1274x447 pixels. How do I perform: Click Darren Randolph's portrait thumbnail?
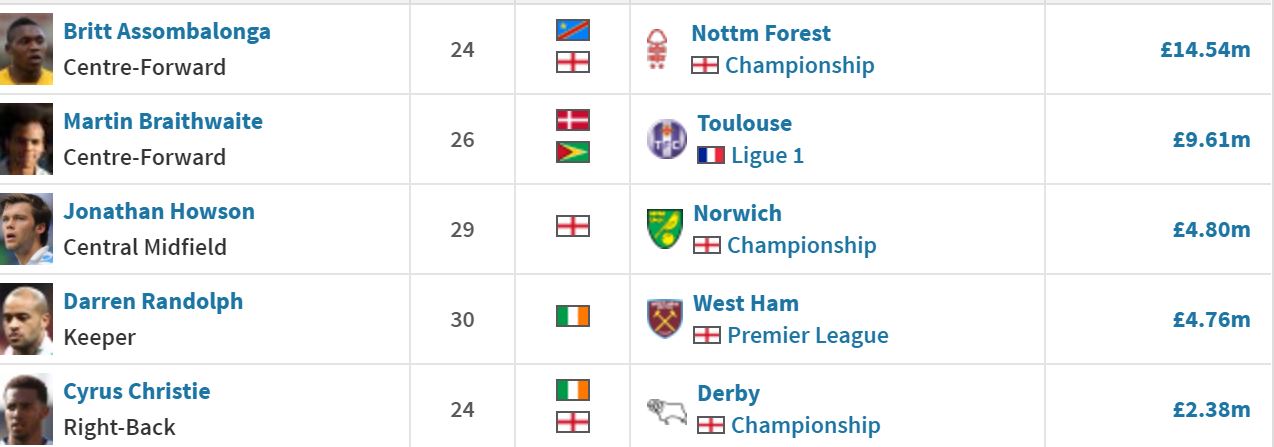pyautogui.click(x=26, y=319)
